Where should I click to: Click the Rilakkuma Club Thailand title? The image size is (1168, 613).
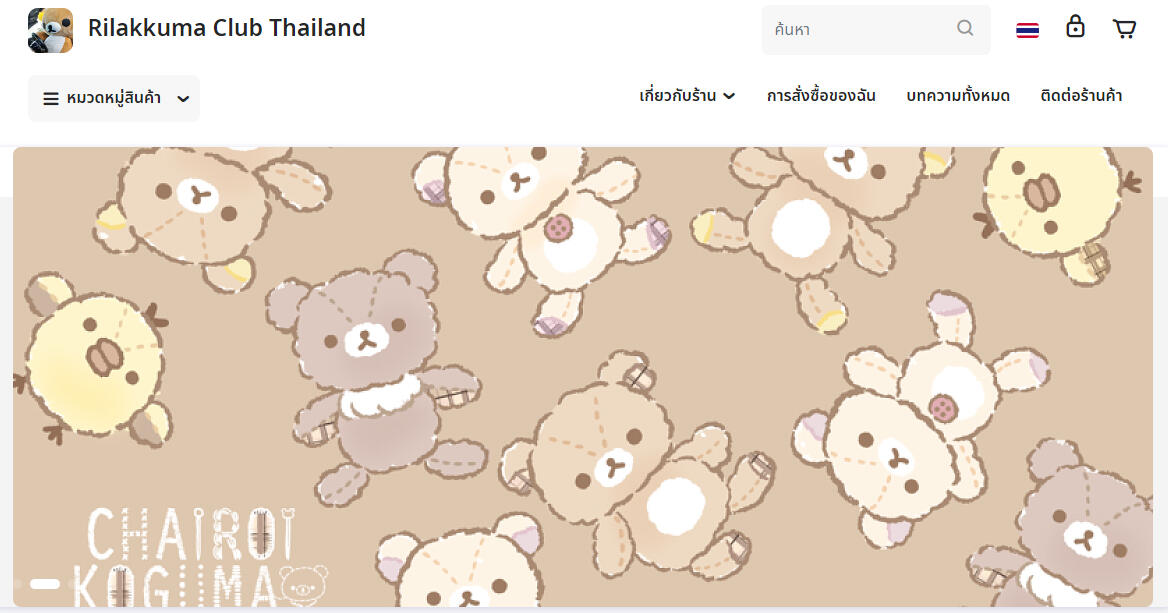[x=226, y=28]
